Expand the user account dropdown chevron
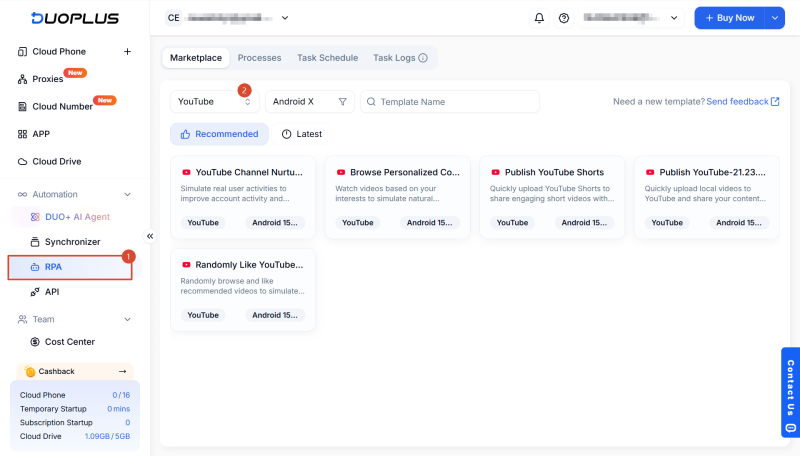This screenshot has height=456, width=800. [x=674, y=18]
